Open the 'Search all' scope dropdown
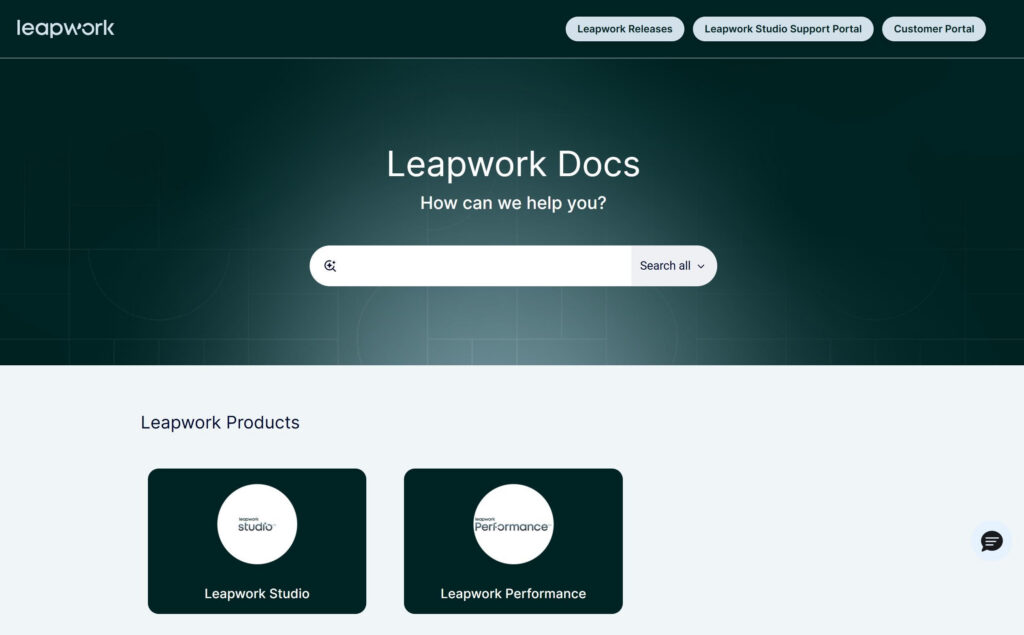 [x=665, y=266]
